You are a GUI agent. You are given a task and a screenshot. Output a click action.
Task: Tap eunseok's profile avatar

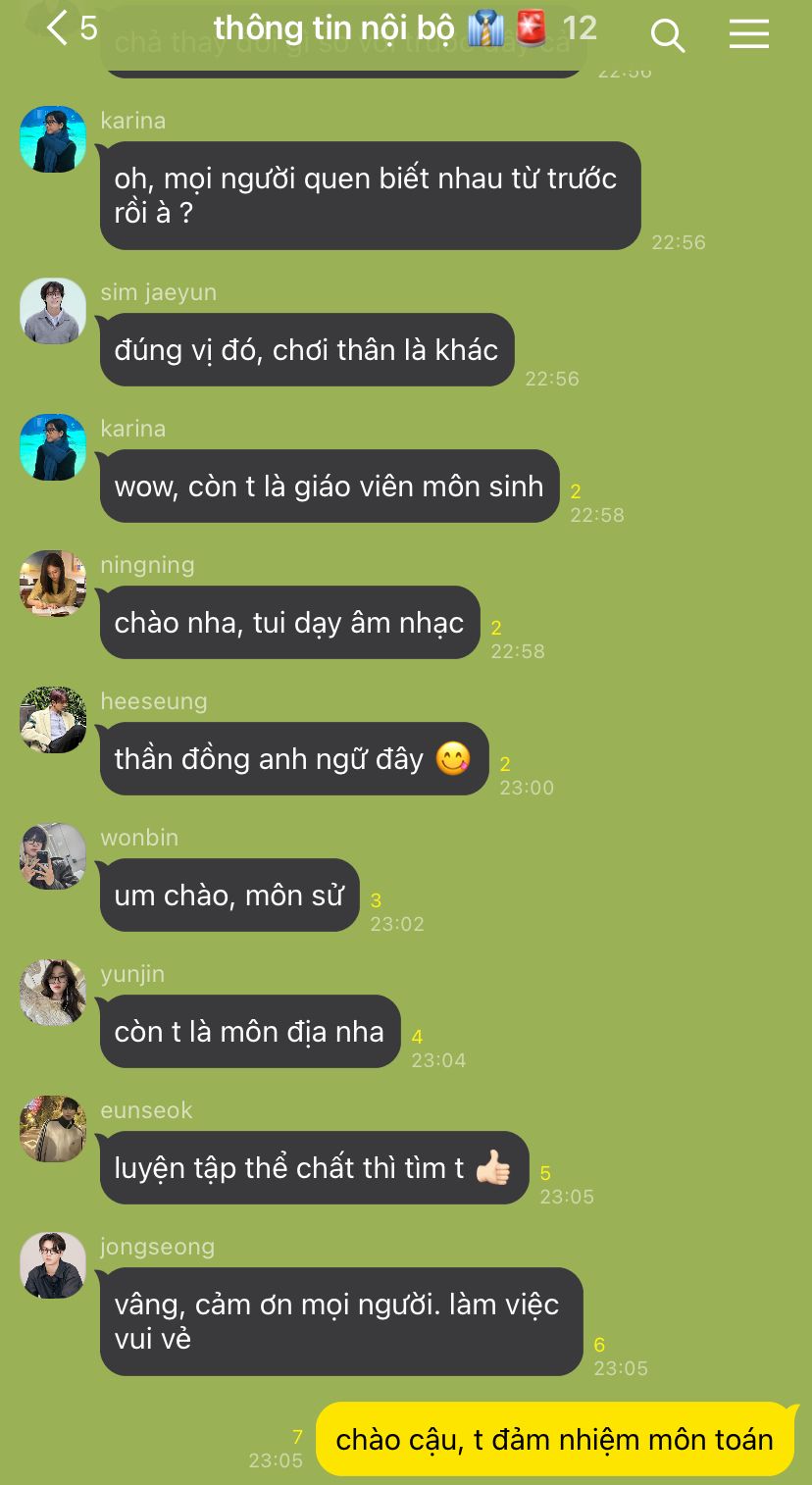[53, 1129]
